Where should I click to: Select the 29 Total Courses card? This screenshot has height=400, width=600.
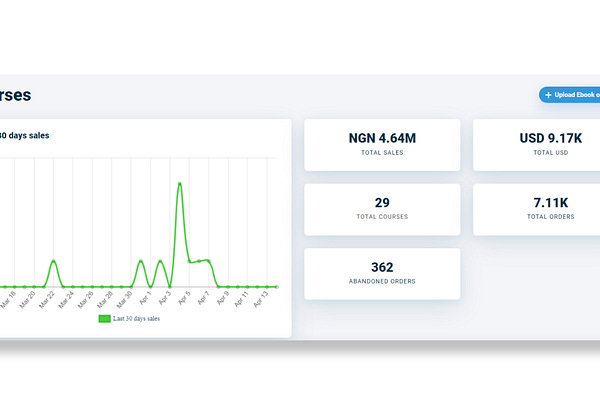coord(382,209)
